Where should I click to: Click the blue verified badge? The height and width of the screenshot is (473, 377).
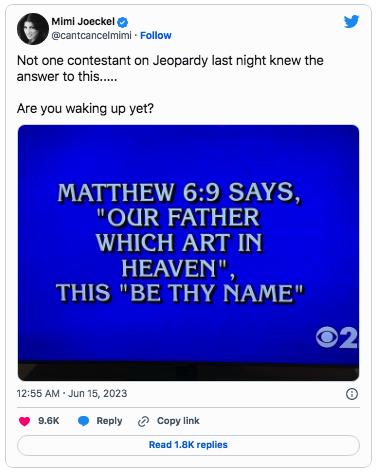coord(123,22)
